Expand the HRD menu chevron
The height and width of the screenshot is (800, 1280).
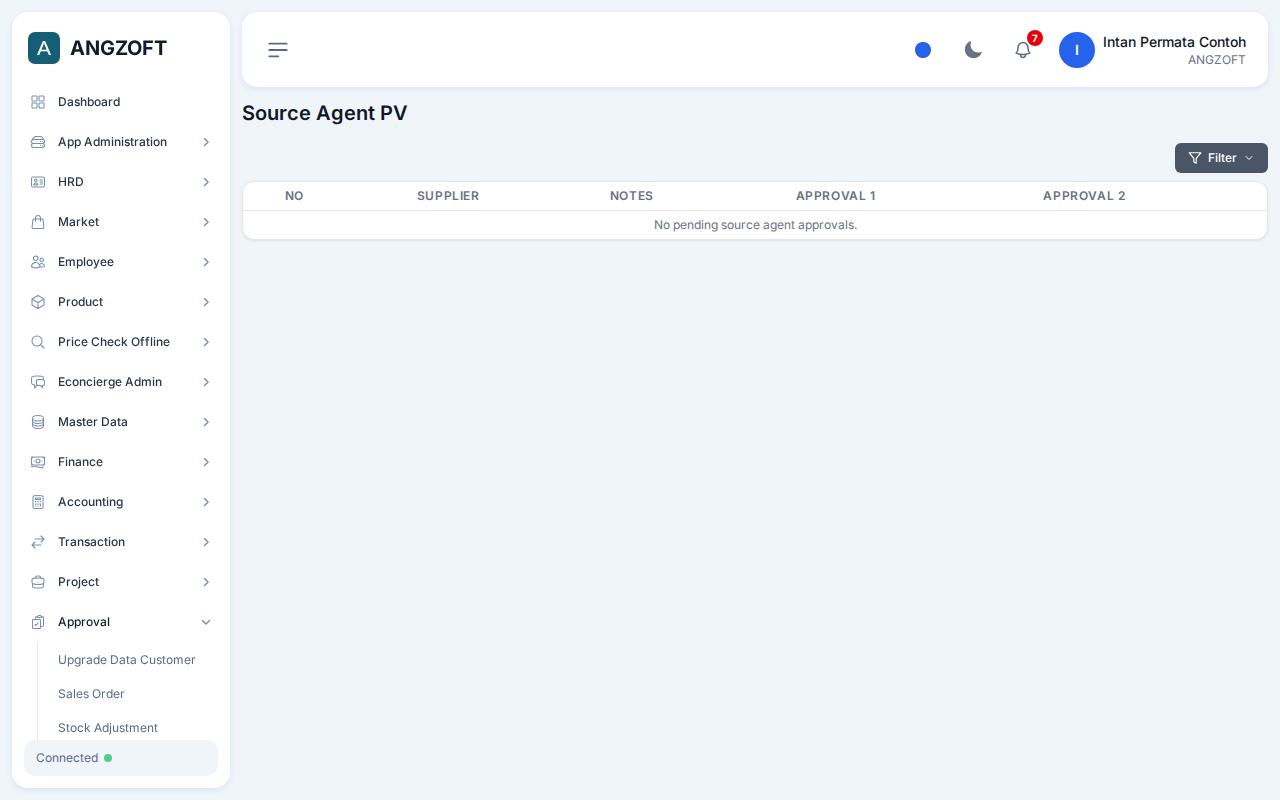(206, 182)
